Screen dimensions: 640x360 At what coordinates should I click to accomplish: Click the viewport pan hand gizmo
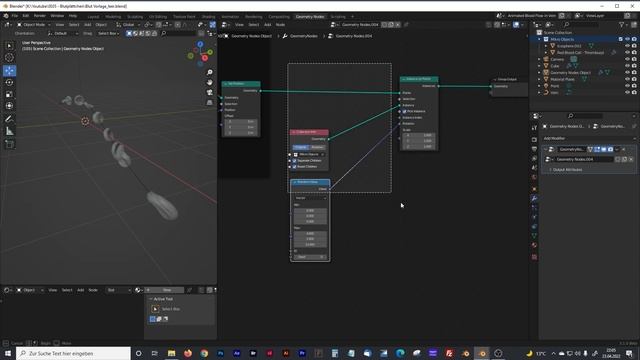tap(209, 82)
